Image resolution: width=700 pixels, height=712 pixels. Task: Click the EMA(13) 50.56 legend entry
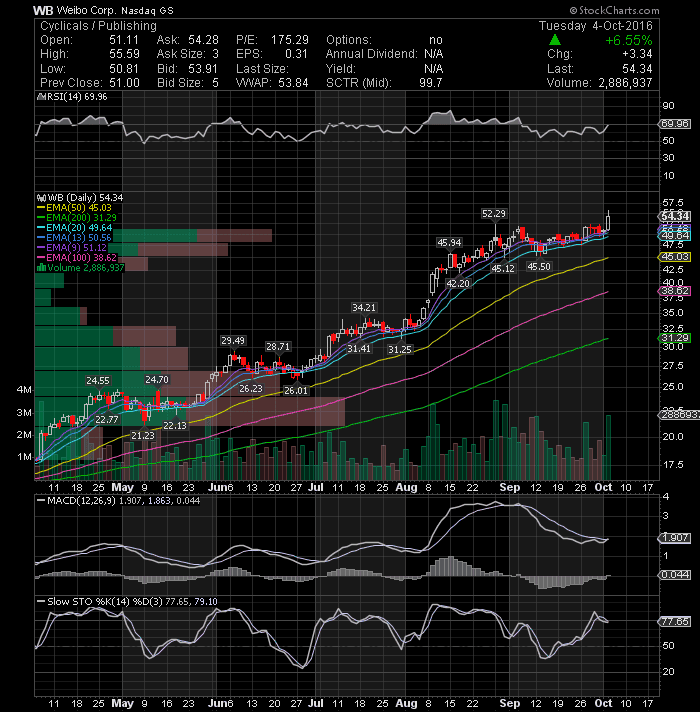coord(74,237)
